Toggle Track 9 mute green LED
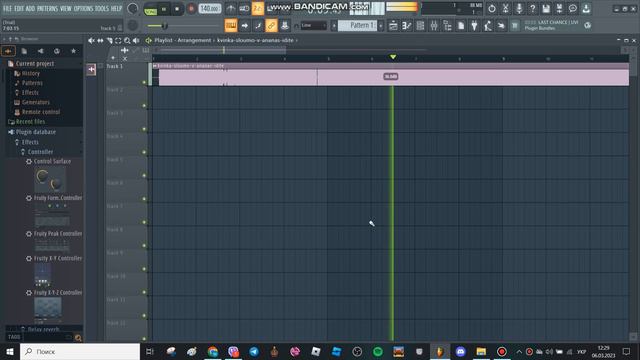Image resolution: width=640 pixels, height=360 pixels. point(144,269)
